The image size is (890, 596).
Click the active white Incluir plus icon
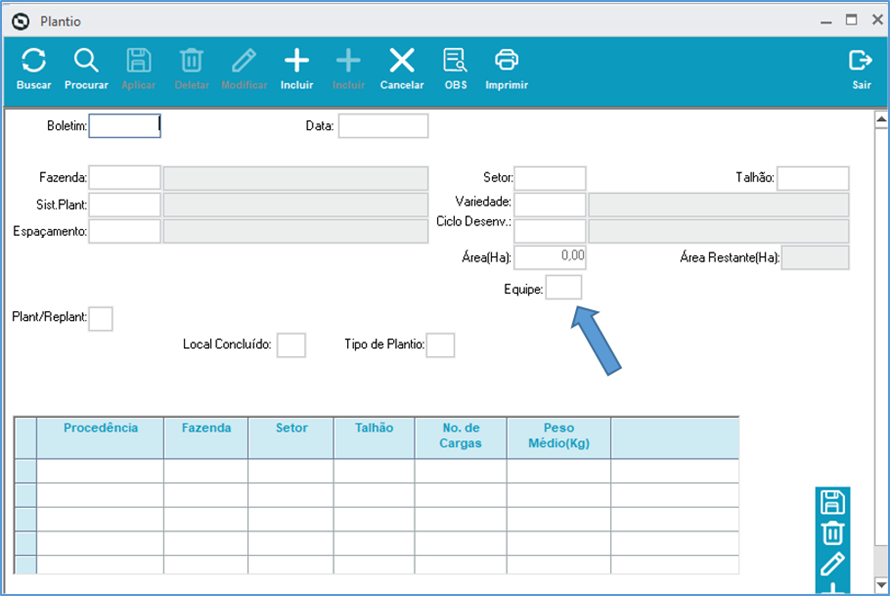[x=296, y=60]
